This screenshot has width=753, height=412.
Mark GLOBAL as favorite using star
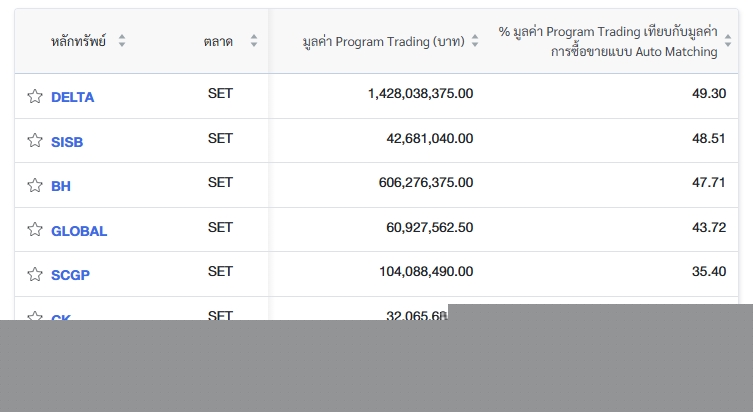(35, 230)
